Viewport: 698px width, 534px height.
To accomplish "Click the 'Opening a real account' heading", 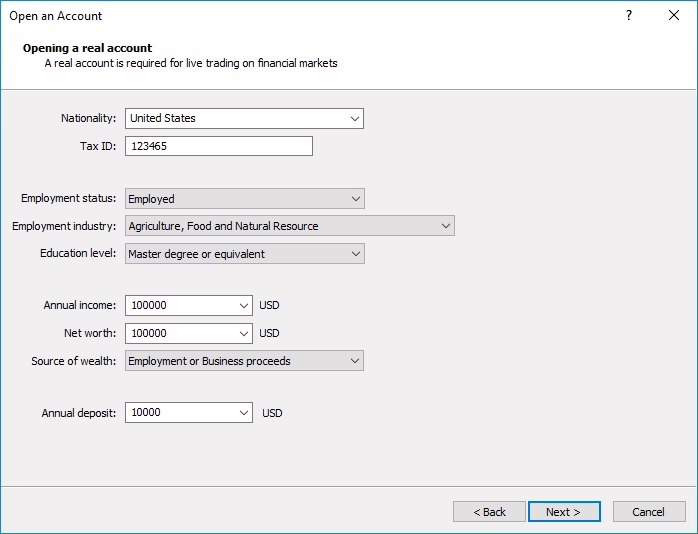I will tap(88, 48).
